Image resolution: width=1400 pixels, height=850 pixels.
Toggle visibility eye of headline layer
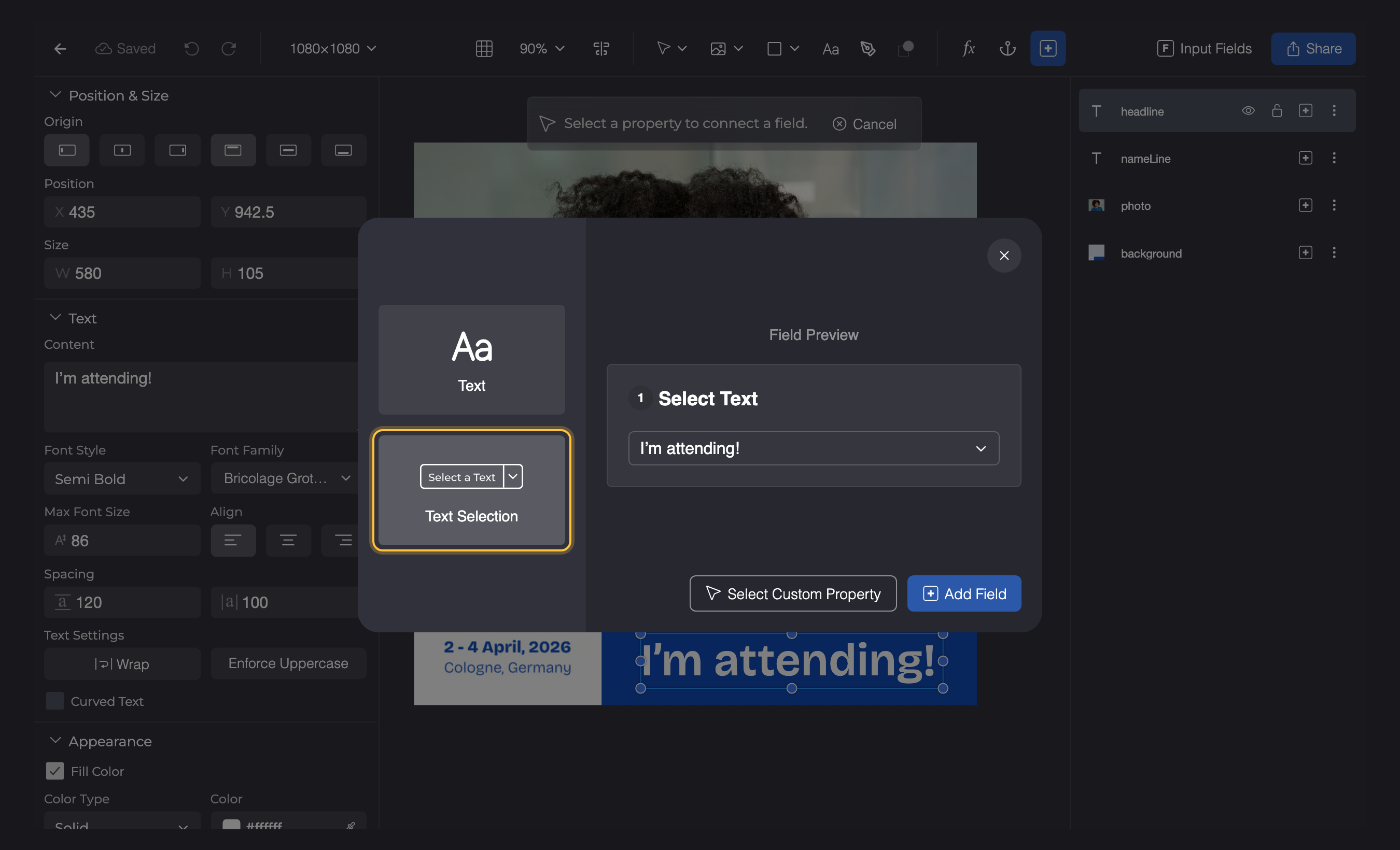tap(1248, 111)
